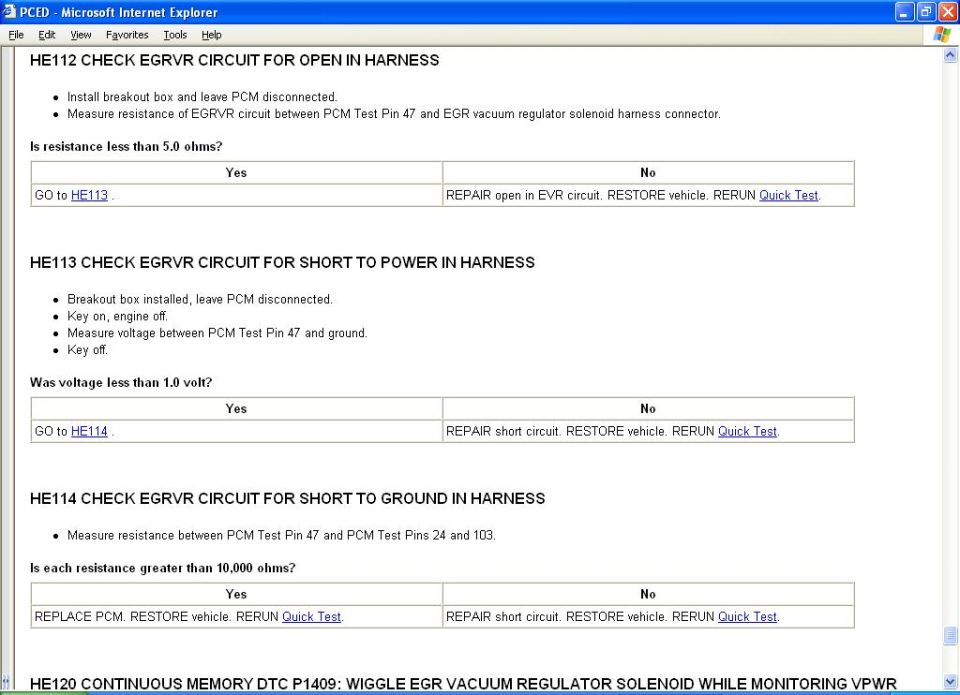960x695 pixels.
Task: Close the PCED Internet Explorer window
Action: click(947, 12)
